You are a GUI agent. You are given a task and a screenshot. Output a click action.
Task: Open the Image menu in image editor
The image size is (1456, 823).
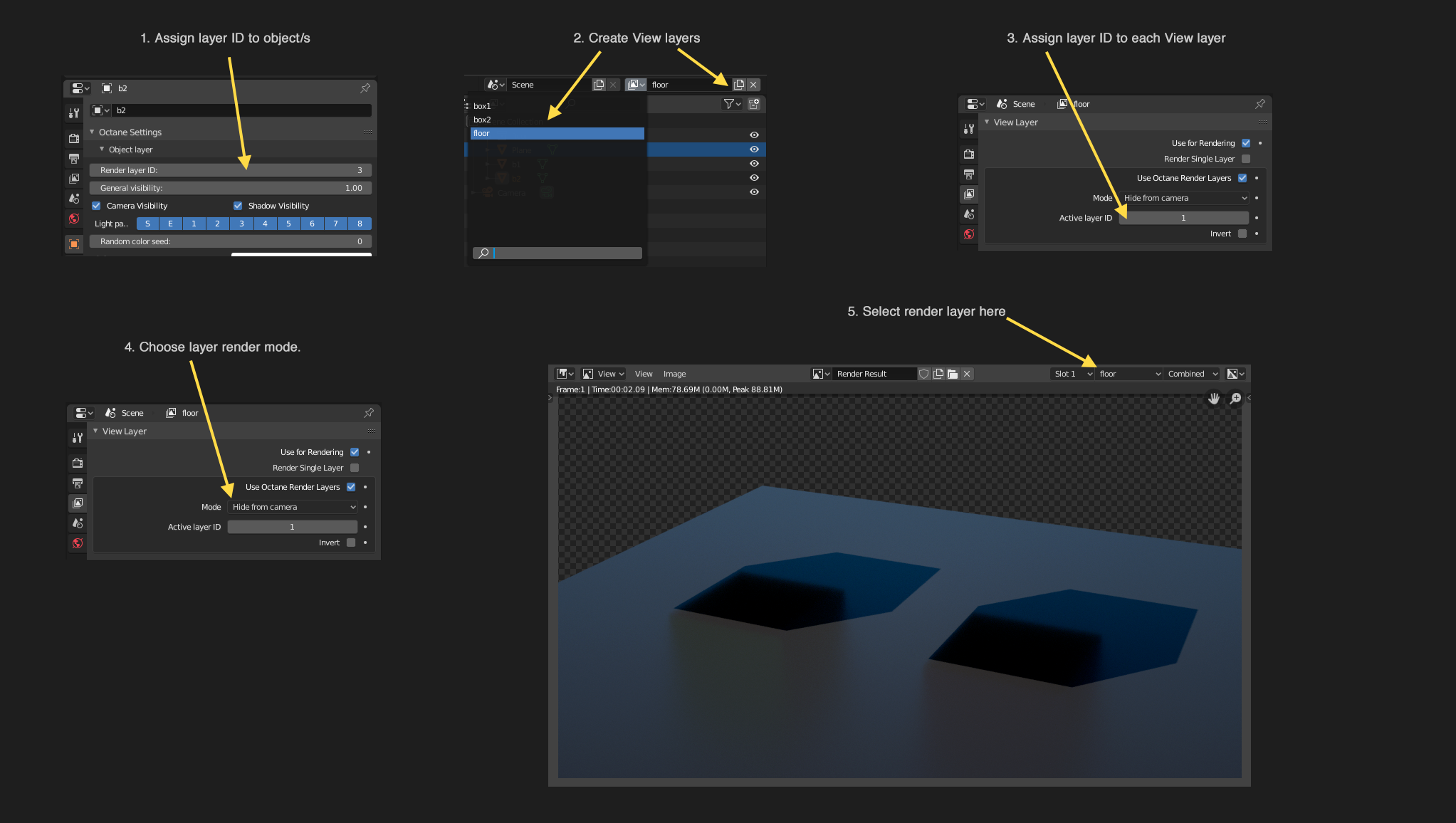click(x=674, y=374)
